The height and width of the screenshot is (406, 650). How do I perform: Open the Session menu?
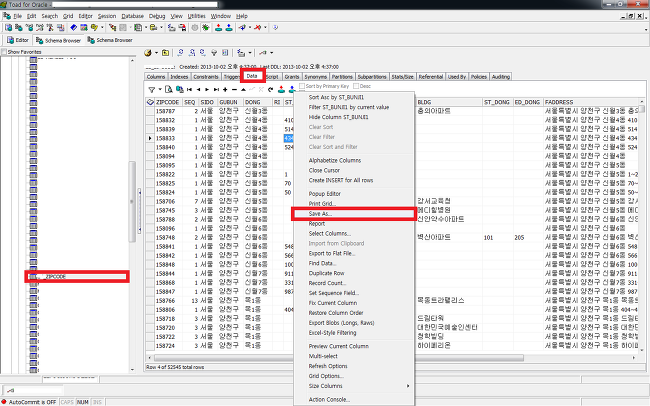[107, 16]
